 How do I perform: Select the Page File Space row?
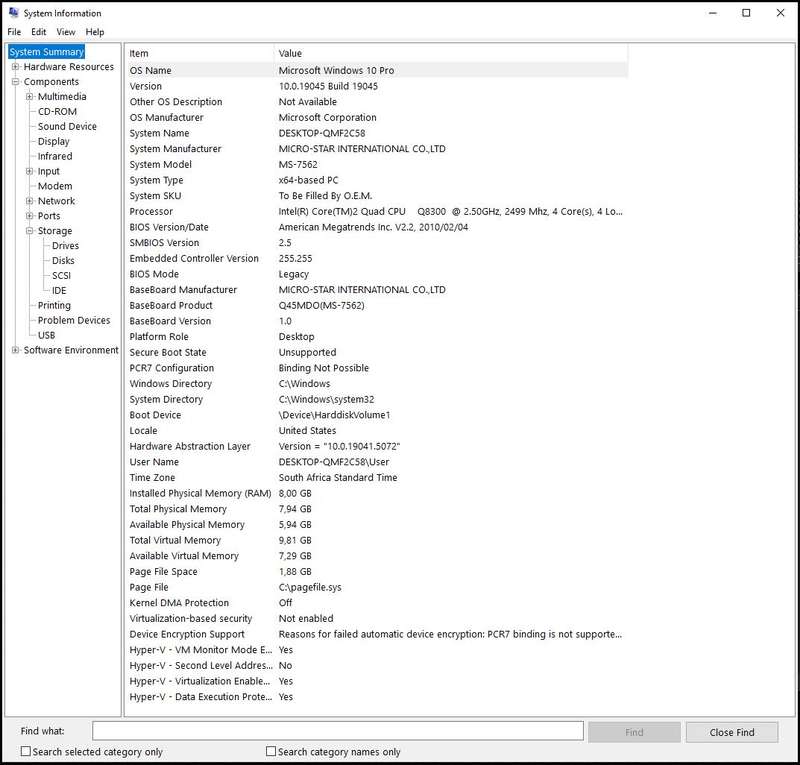point(377,571)
